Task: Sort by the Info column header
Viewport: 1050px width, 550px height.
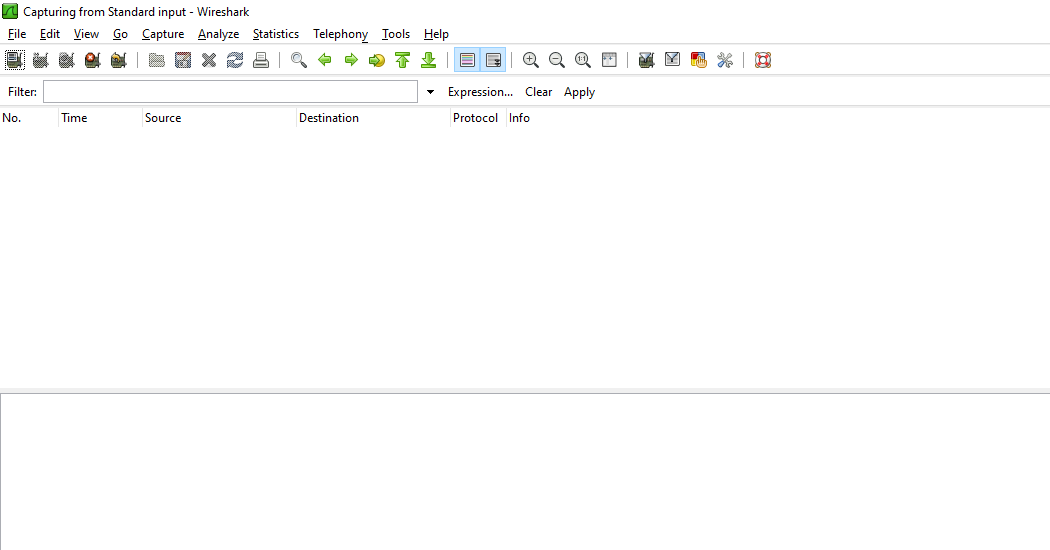Action: pos(777,118)
